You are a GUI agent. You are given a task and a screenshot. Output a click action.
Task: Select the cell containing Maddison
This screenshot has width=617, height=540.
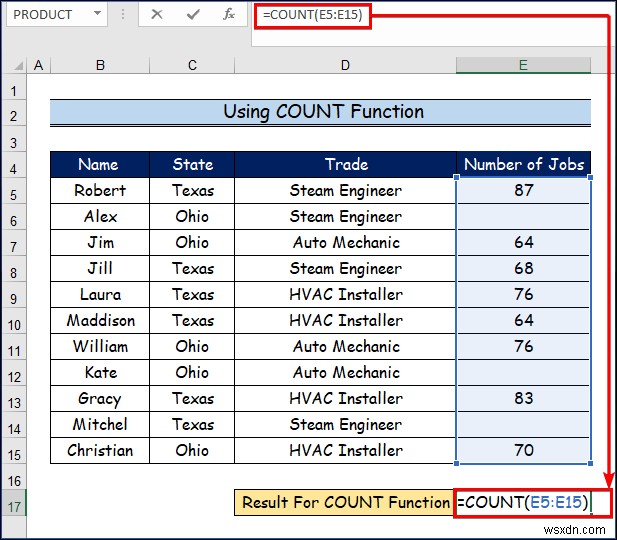100,320
